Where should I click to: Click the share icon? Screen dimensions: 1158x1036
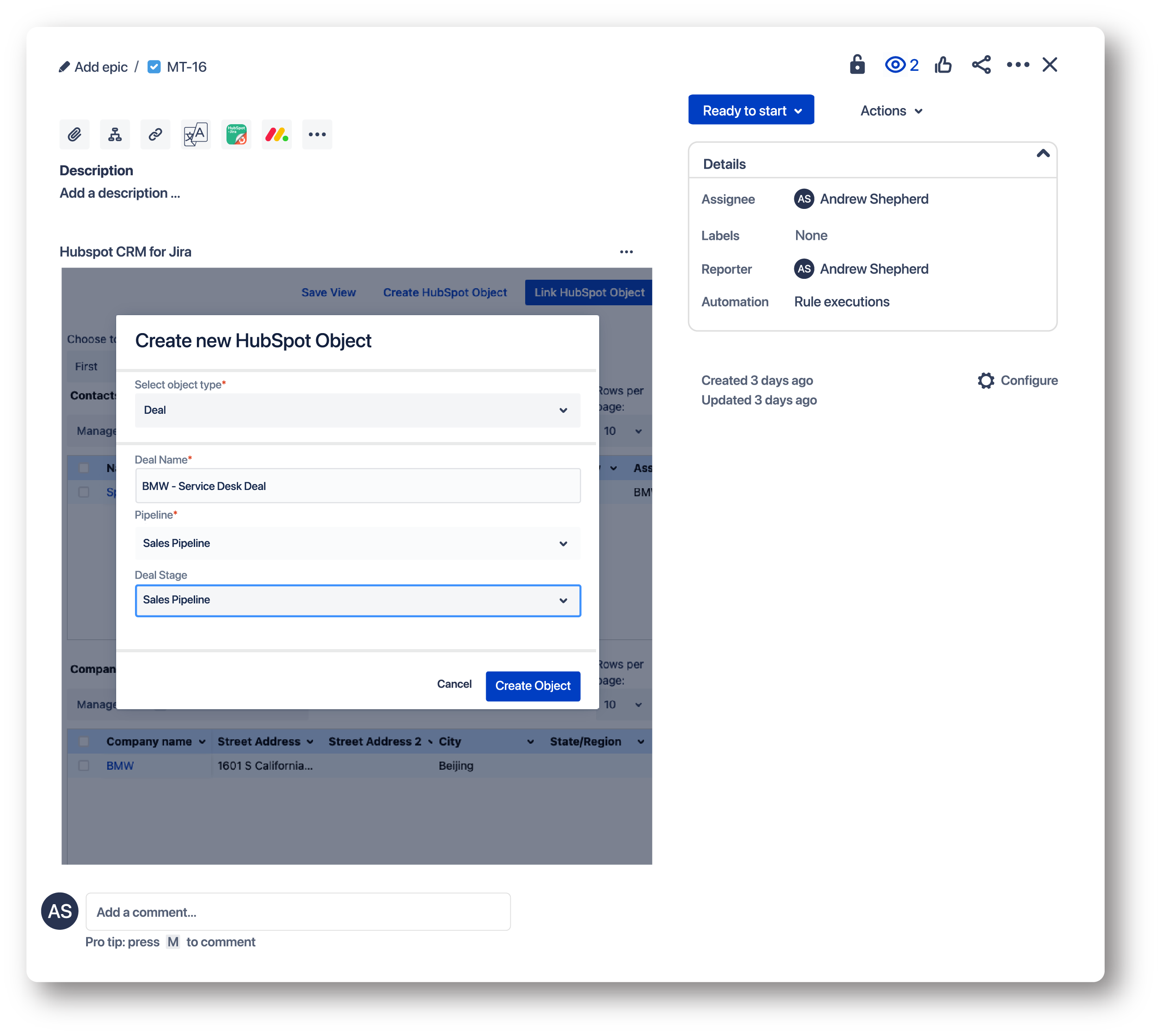click(981, 65)
